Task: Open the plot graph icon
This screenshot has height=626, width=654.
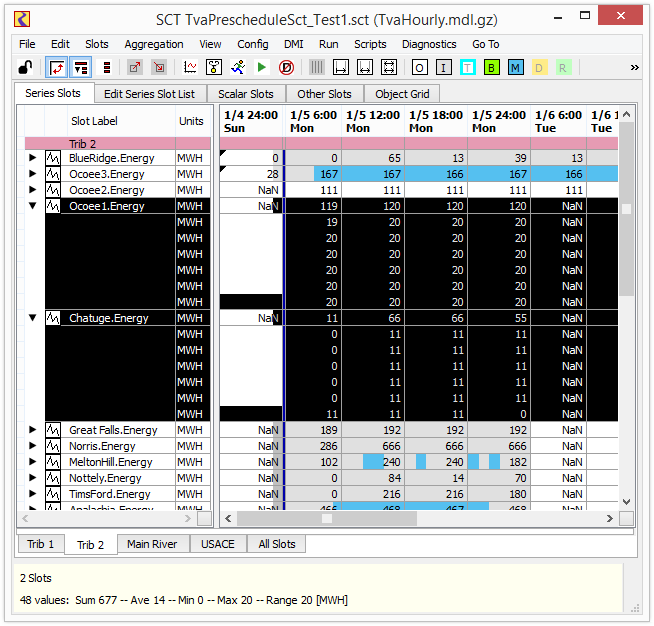Action: [x=190, y=67]
